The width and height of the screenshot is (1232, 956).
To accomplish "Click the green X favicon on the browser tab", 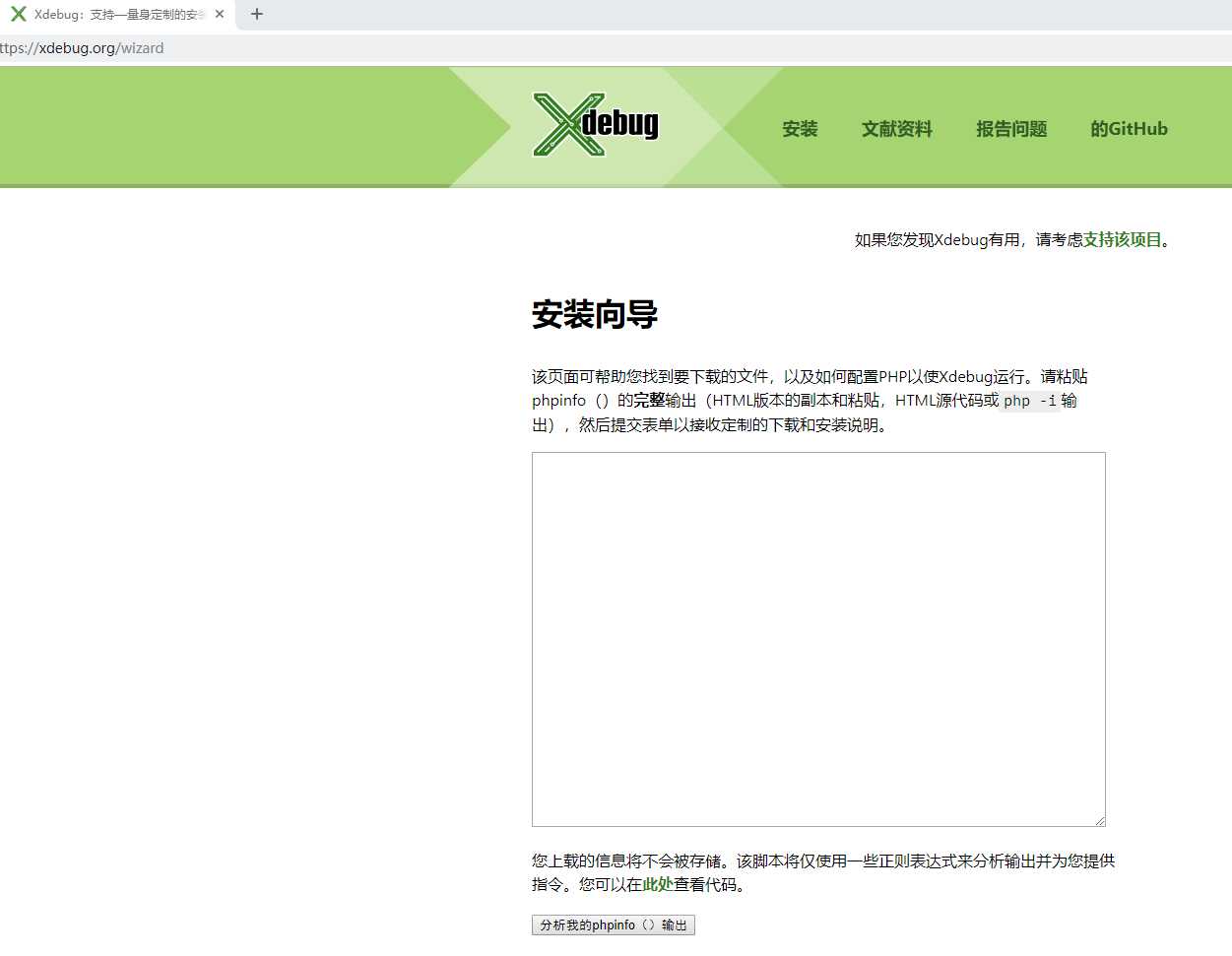I will click(x=18, y=14).
